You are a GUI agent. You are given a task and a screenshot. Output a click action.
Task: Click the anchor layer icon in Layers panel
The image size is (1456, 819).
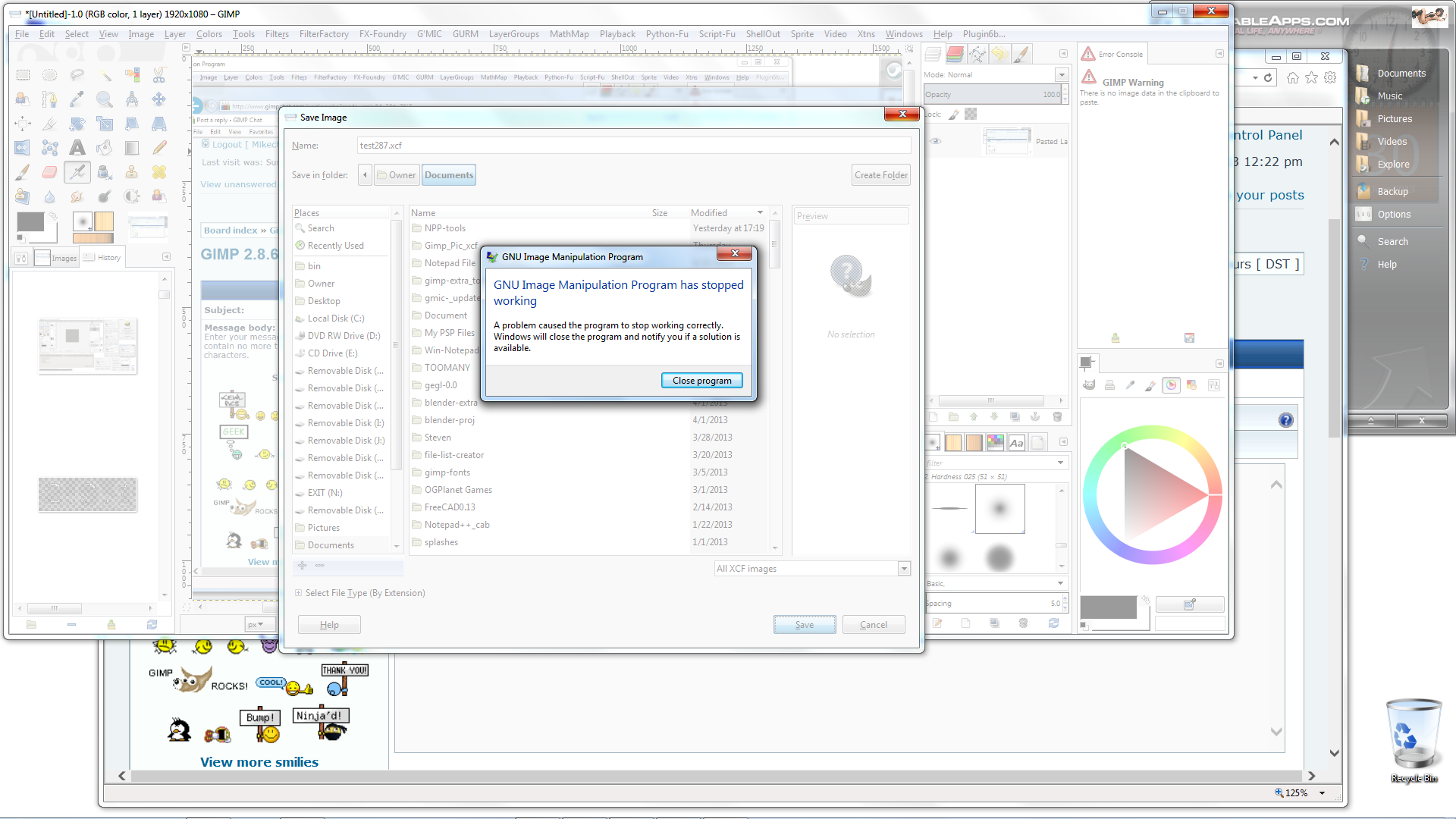click(1035, 417)
